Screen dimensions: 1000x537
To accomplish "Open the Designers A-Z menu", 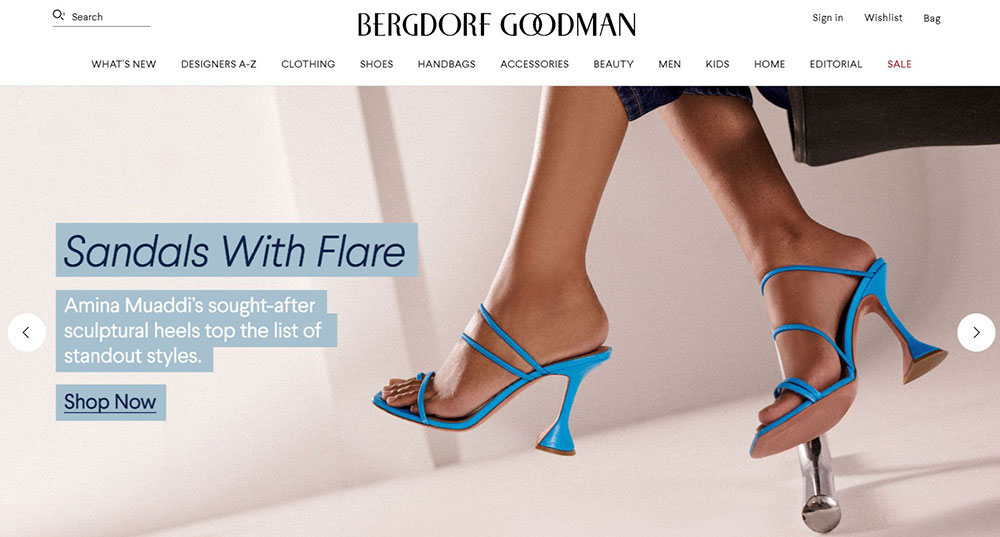I will pos(219,64).
